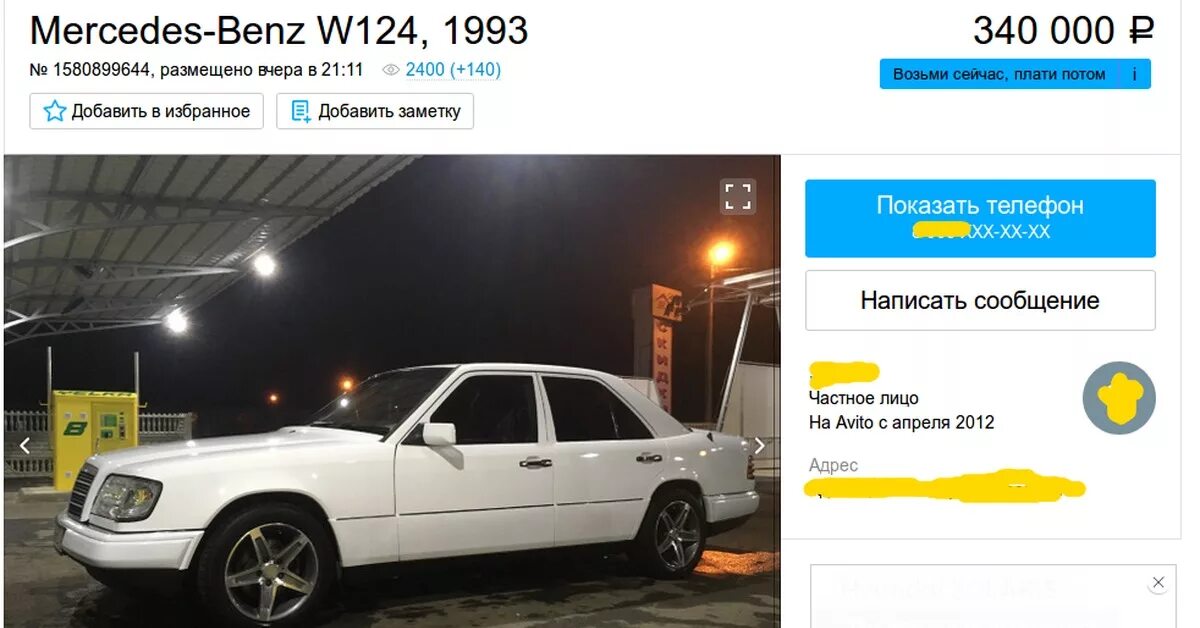Image resolution: width=1200 pixels, height=628 pixels.
Task: Show phone number with Показать телефон
Action: coord(980,218)
